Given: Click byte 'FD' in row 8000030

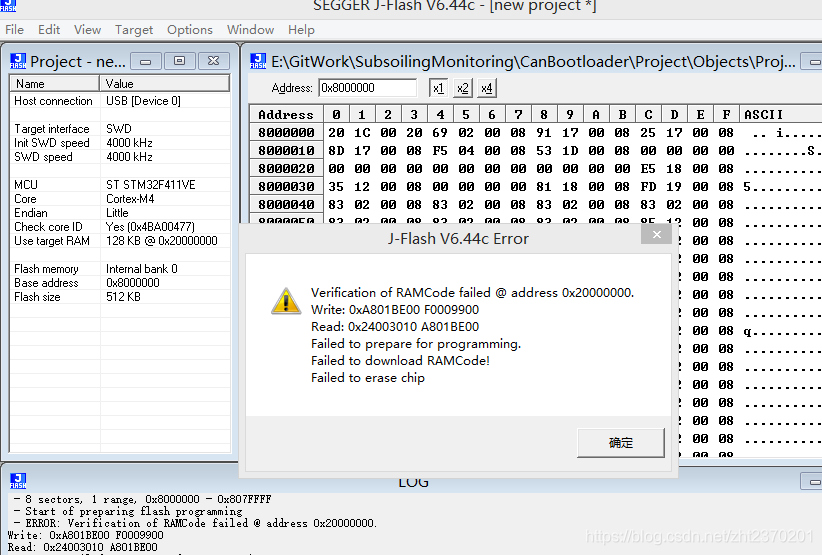Looking at the screenshot, I should click(x=648, y=187).
